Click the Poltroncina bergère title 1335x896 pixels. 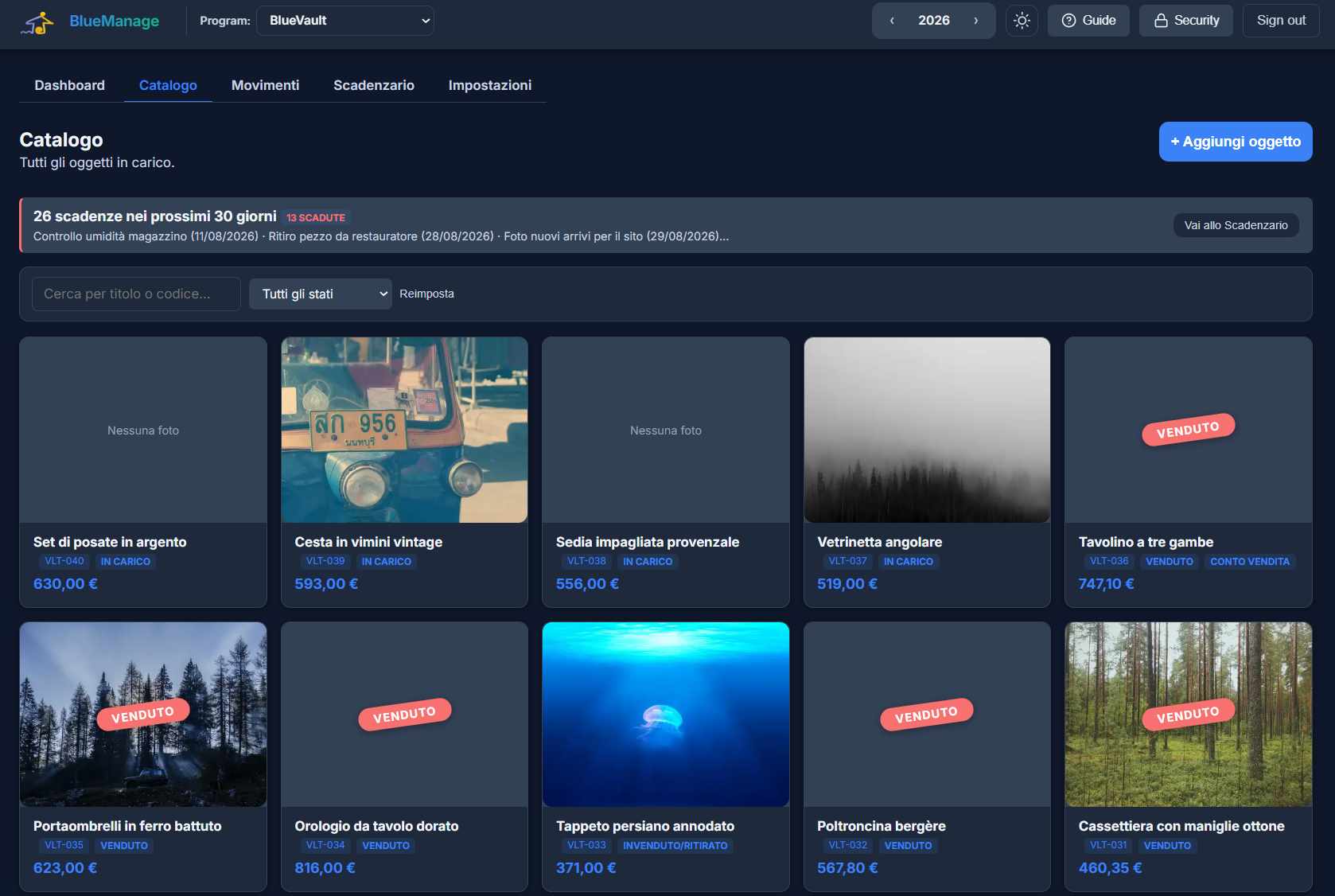pyautogui.click(x=882, y=826)
